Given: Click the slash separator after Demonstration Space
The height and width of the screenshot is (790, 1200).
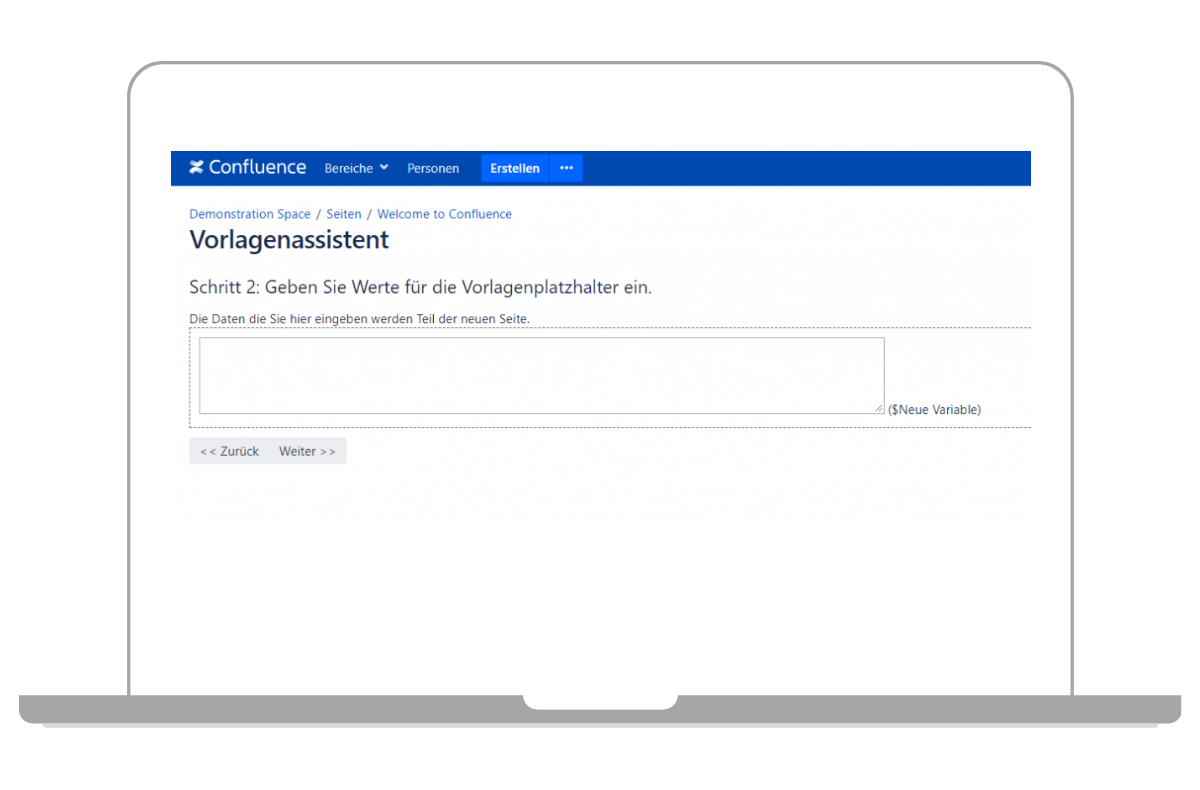Looking at the screenshot, I should [319, 214].
